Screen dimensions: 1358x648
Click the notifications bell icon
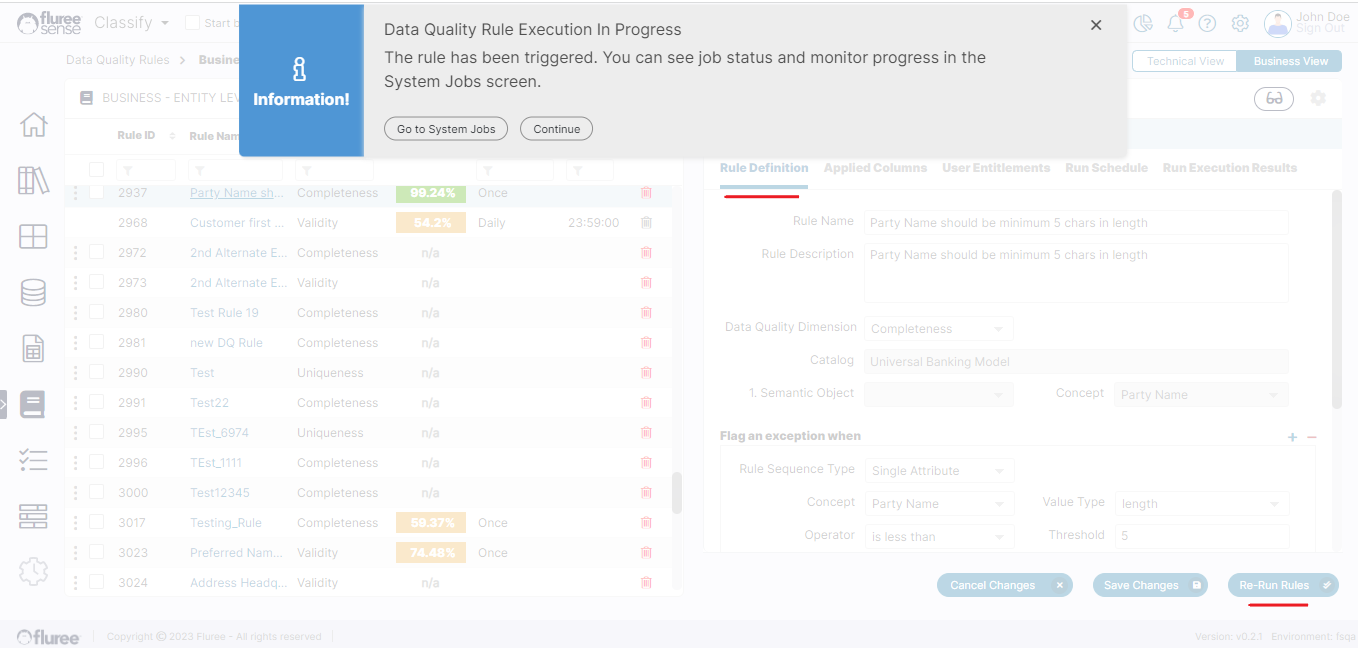coord(1175,24)
